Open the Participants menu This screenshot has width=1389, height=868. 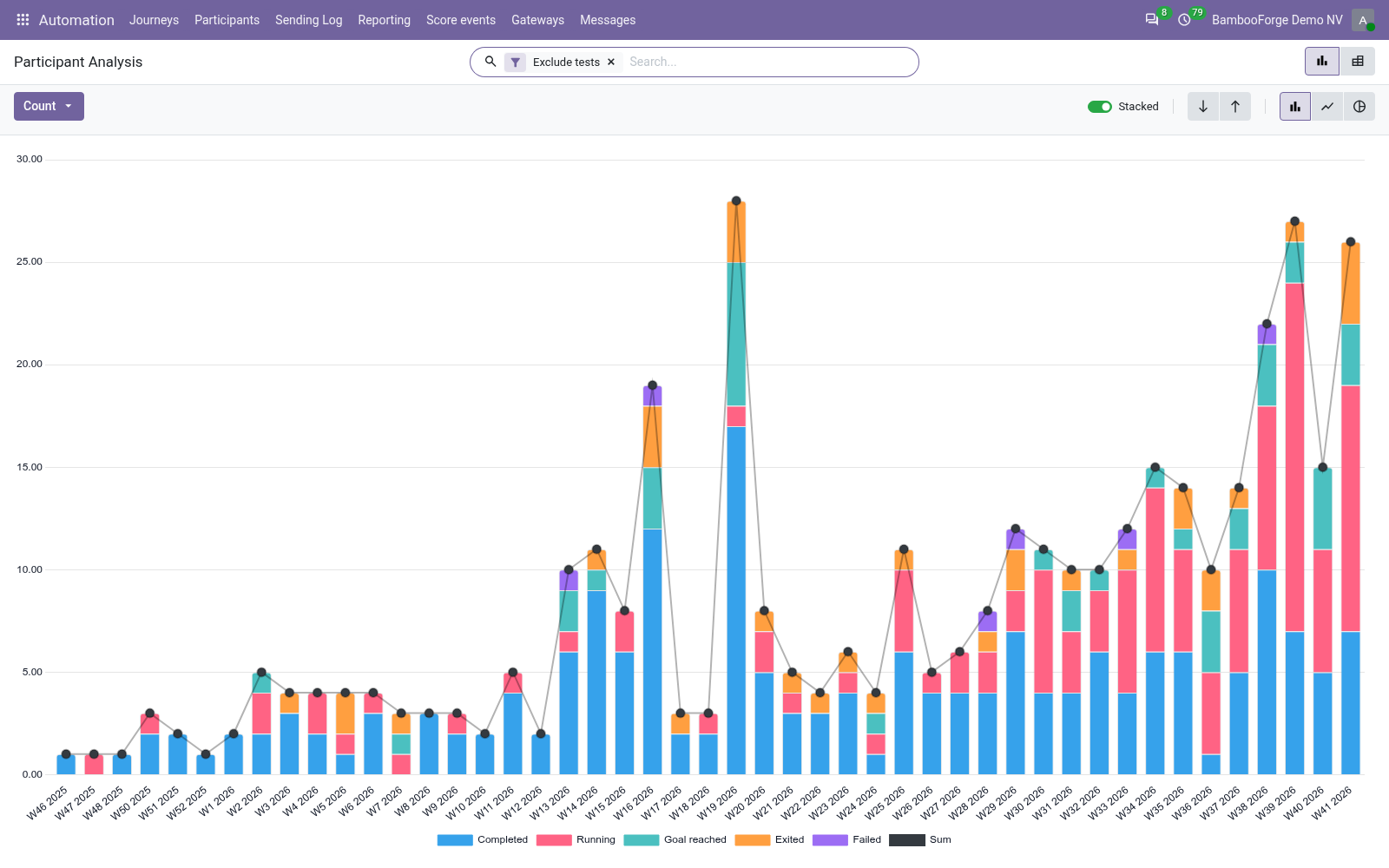point(227,20)
